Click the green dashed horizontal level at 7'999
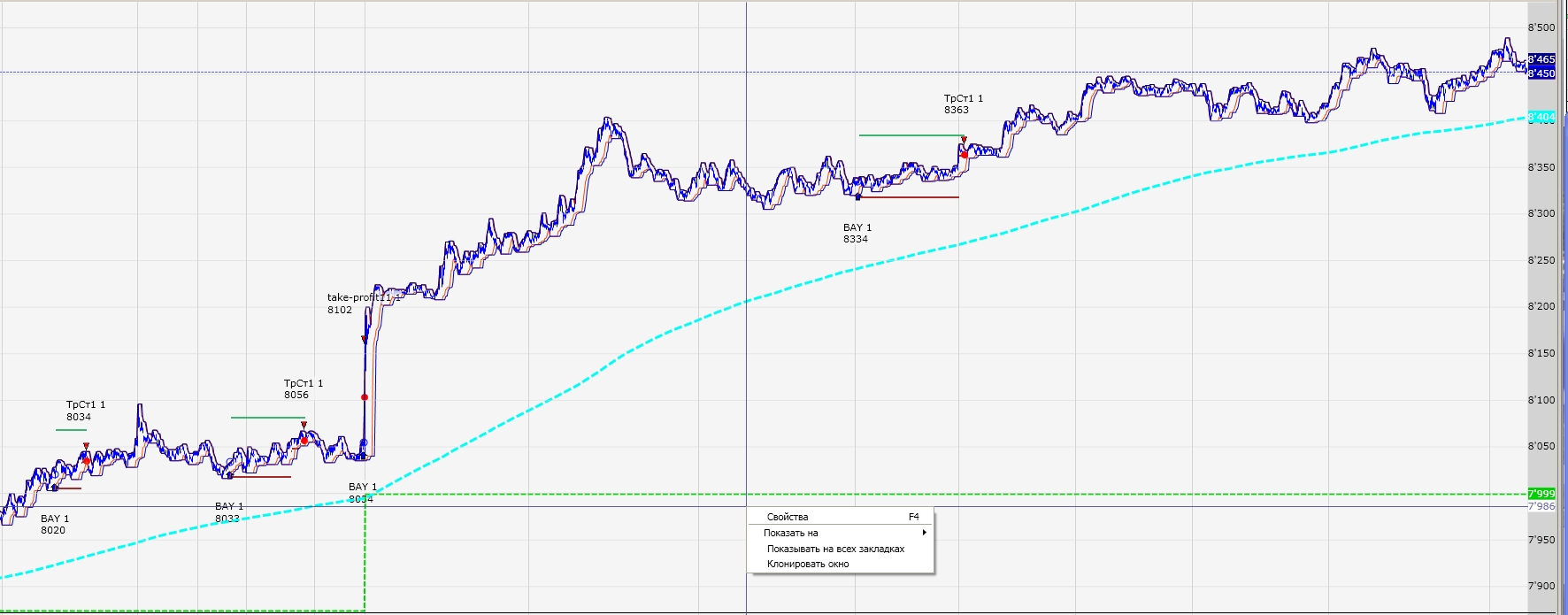 (947, 495)
